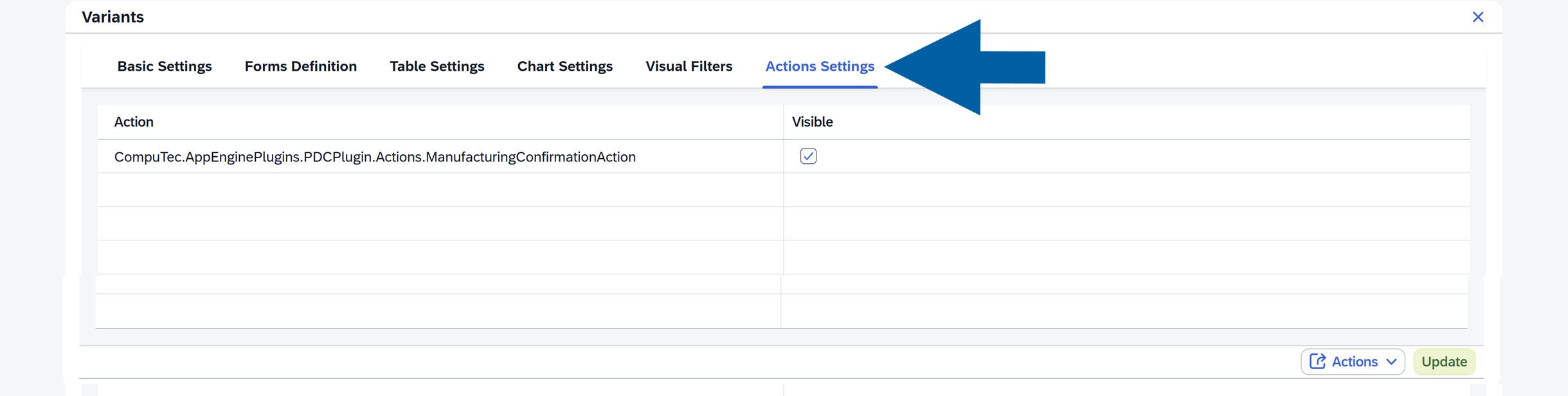Click the share icon inside Actions button
This screenshot has height=396, width=1568.
tap(1319, 361)
